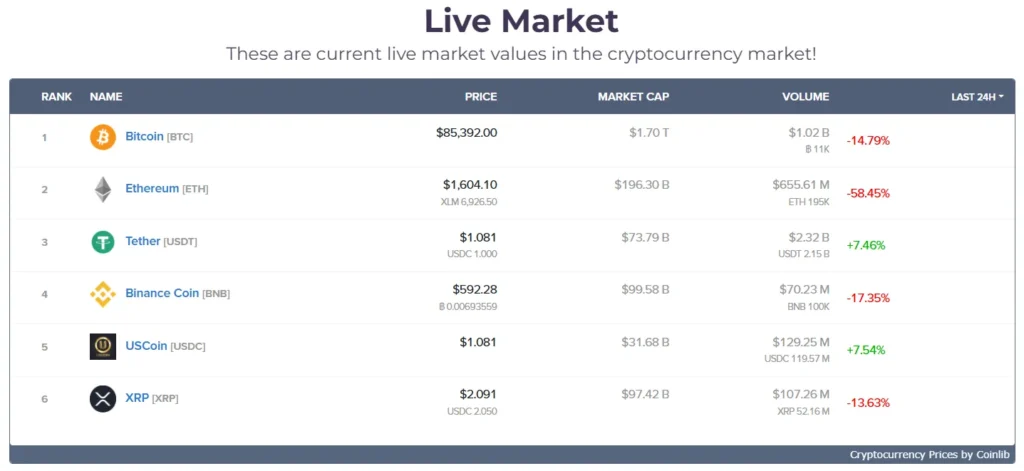
Task: Sort by the Name column header
Action: pos(106,97)
